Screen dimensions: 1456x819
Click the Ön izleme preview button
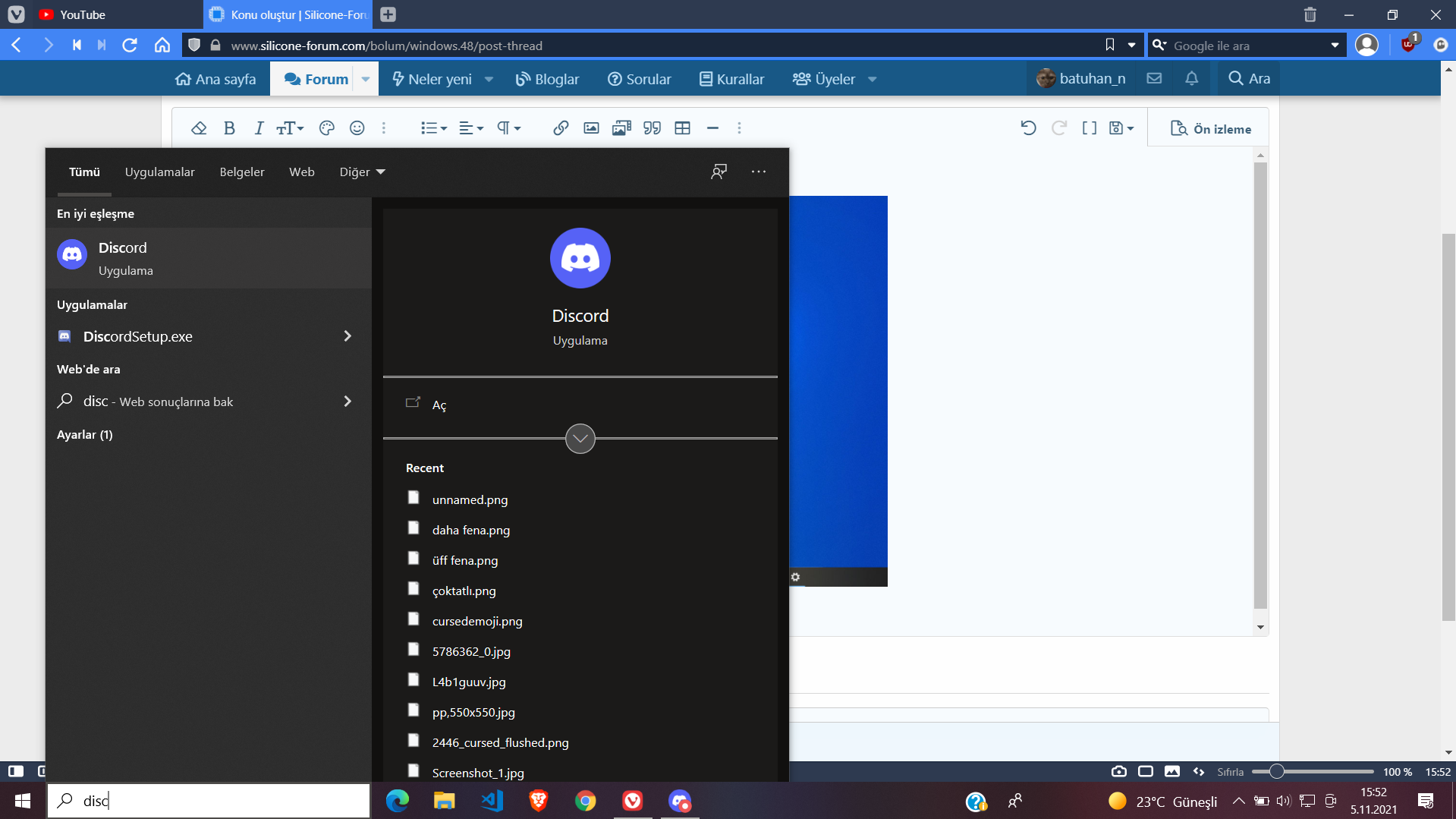pyautogui.click(x=1211, y=128)
